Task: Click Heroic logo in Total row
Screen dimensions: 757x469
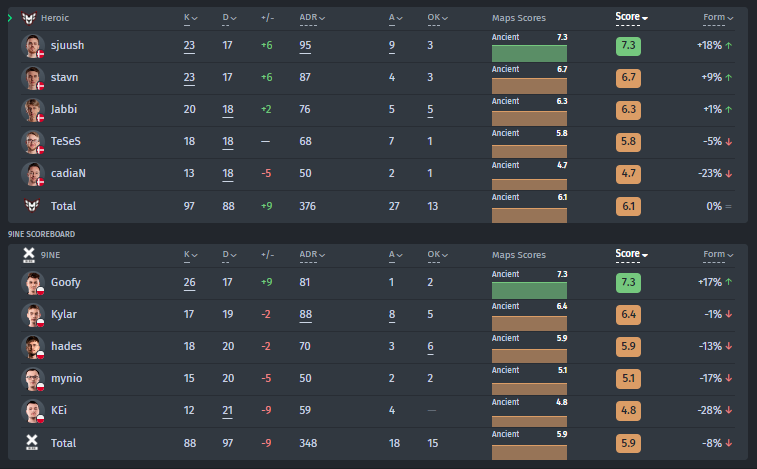Action: coord(32,206)
